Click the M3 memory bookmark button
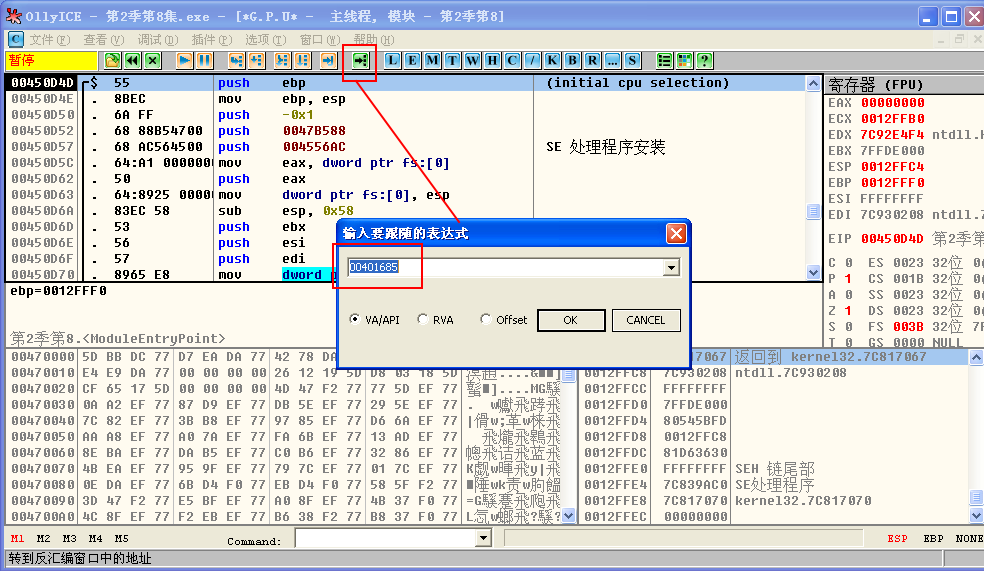Screen dimensions: 984x571 point(69,538)
